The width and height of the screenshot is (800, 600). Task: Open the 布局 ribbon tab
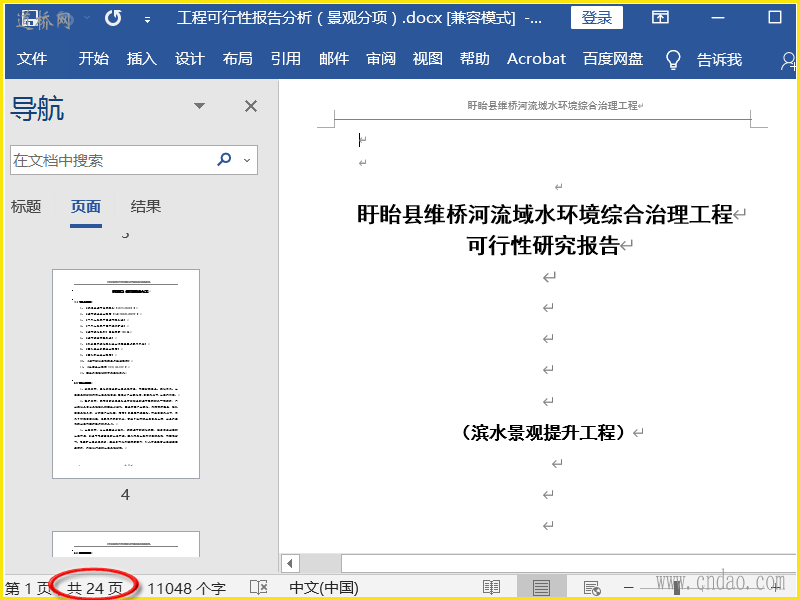(237, 59)
